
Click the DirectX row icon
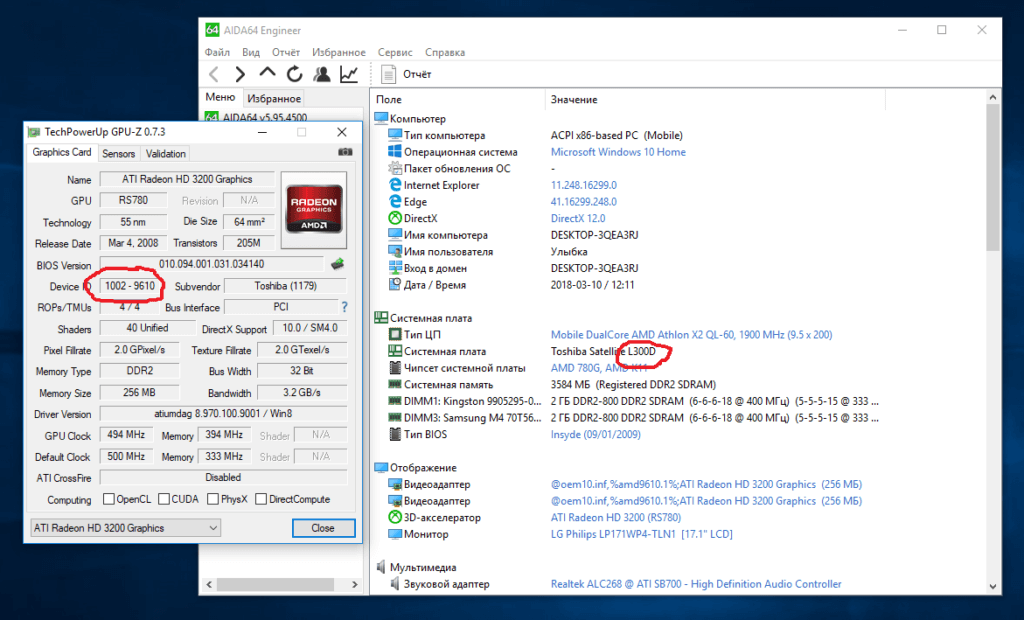[394, 218]
